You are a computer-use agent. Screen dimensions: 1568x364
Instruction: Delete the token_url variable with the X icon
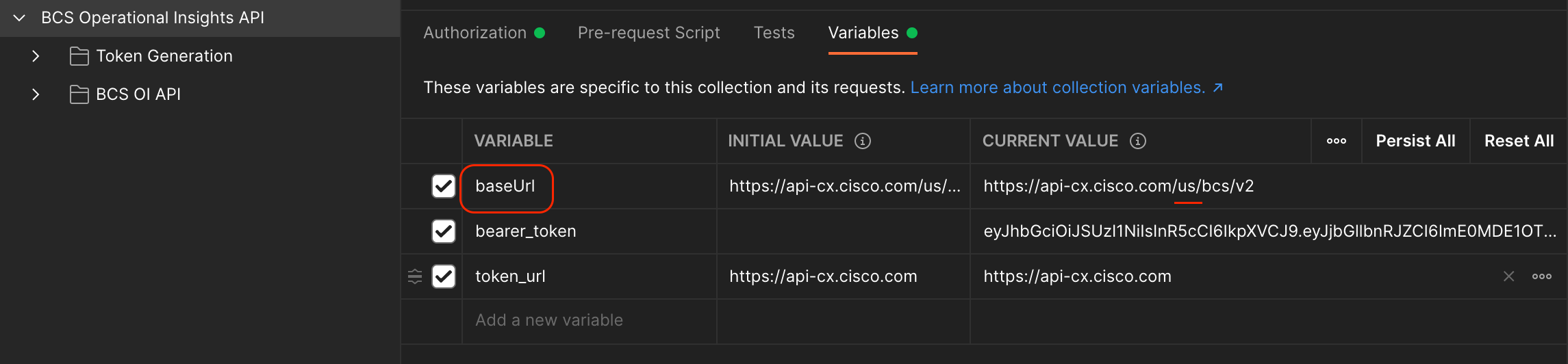(x=1508, y=276)
